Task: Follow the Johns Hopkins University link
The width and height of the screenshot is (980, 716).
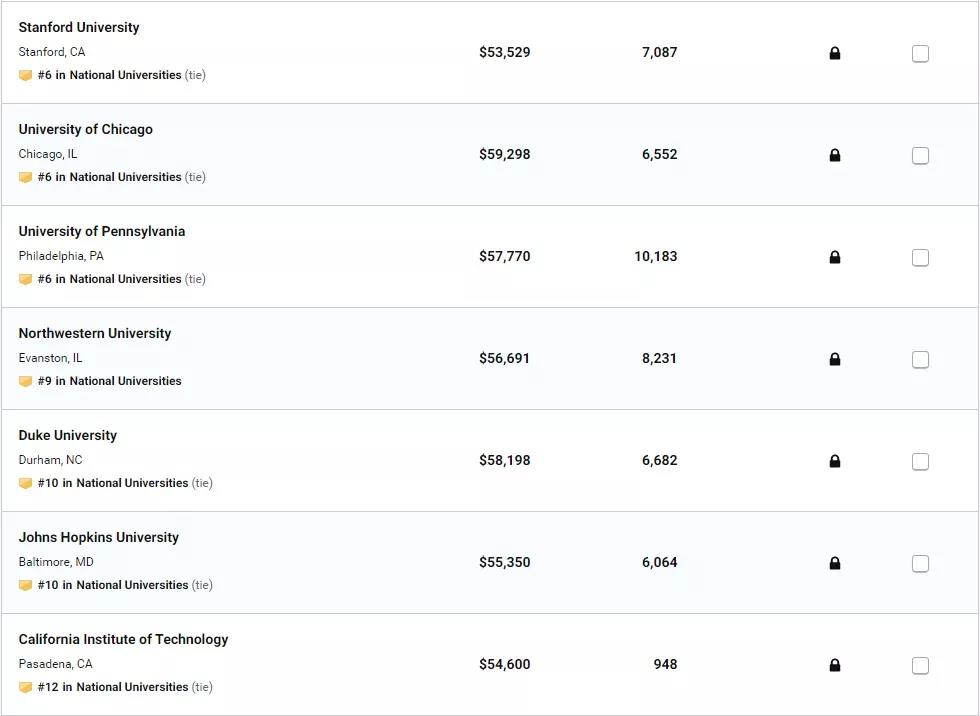Action: (x=99, y=537)
